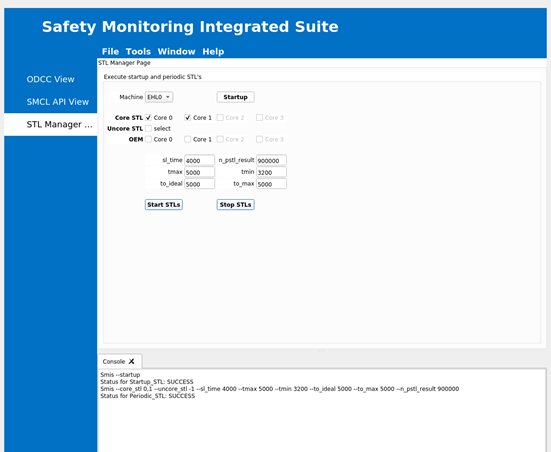The width and height of the screenshot is (551, 452).
Task: Select the STL Manager sidebar item
Action: pos(51,124)
